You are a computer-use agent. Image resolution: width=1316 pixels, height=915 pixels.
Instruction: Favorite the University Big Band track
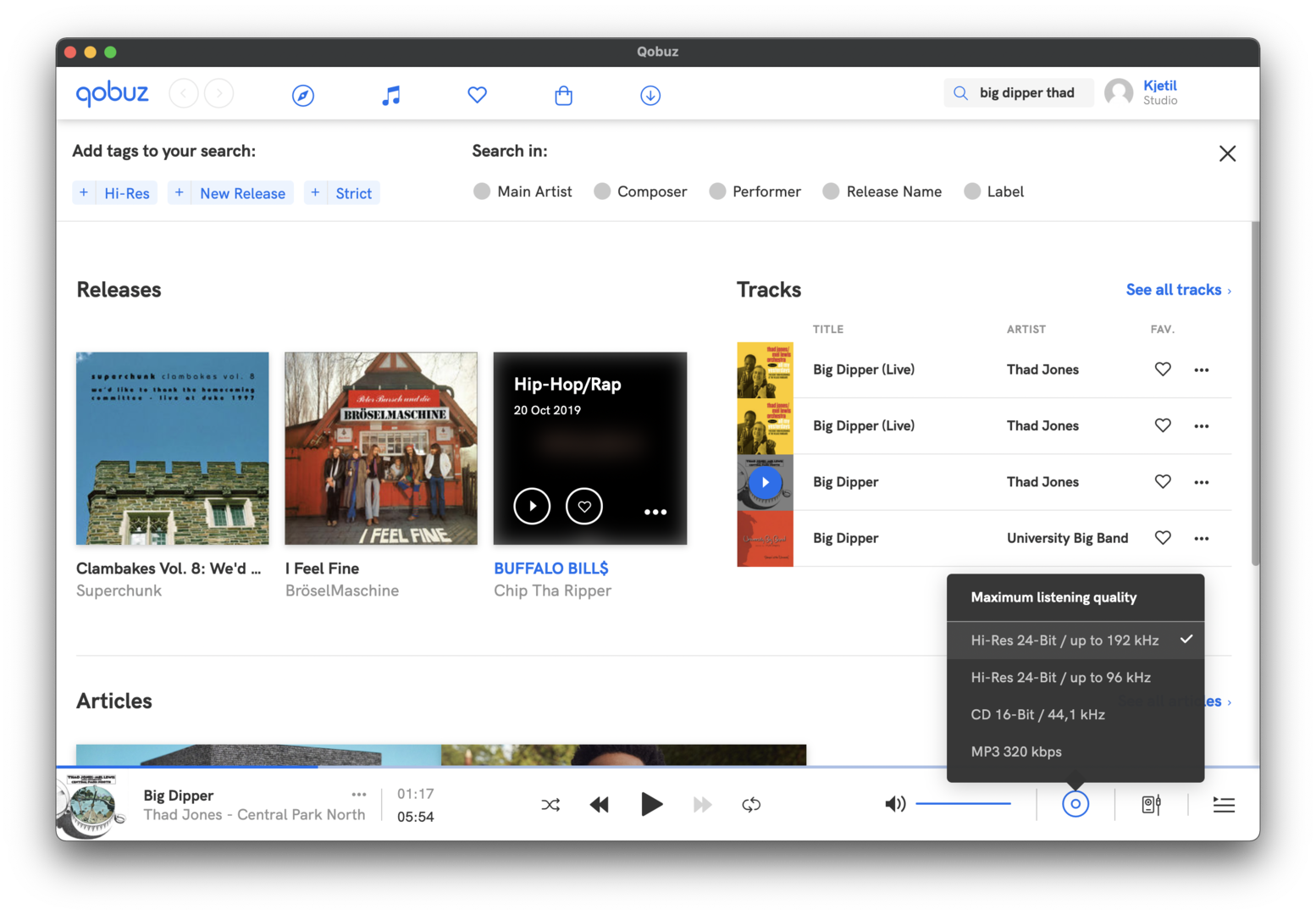pyautogui.click(x=1163, y=538)
